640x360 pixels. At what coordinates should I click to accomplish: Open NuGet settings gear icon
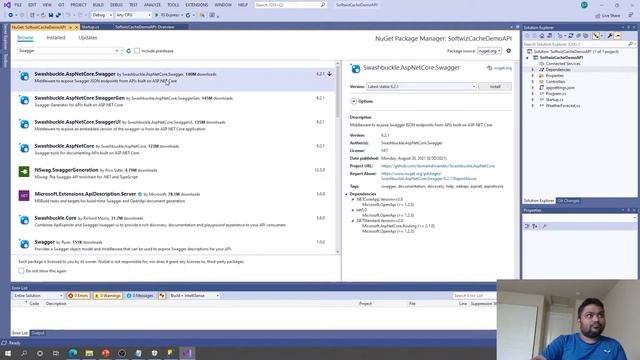click(509, 51)
